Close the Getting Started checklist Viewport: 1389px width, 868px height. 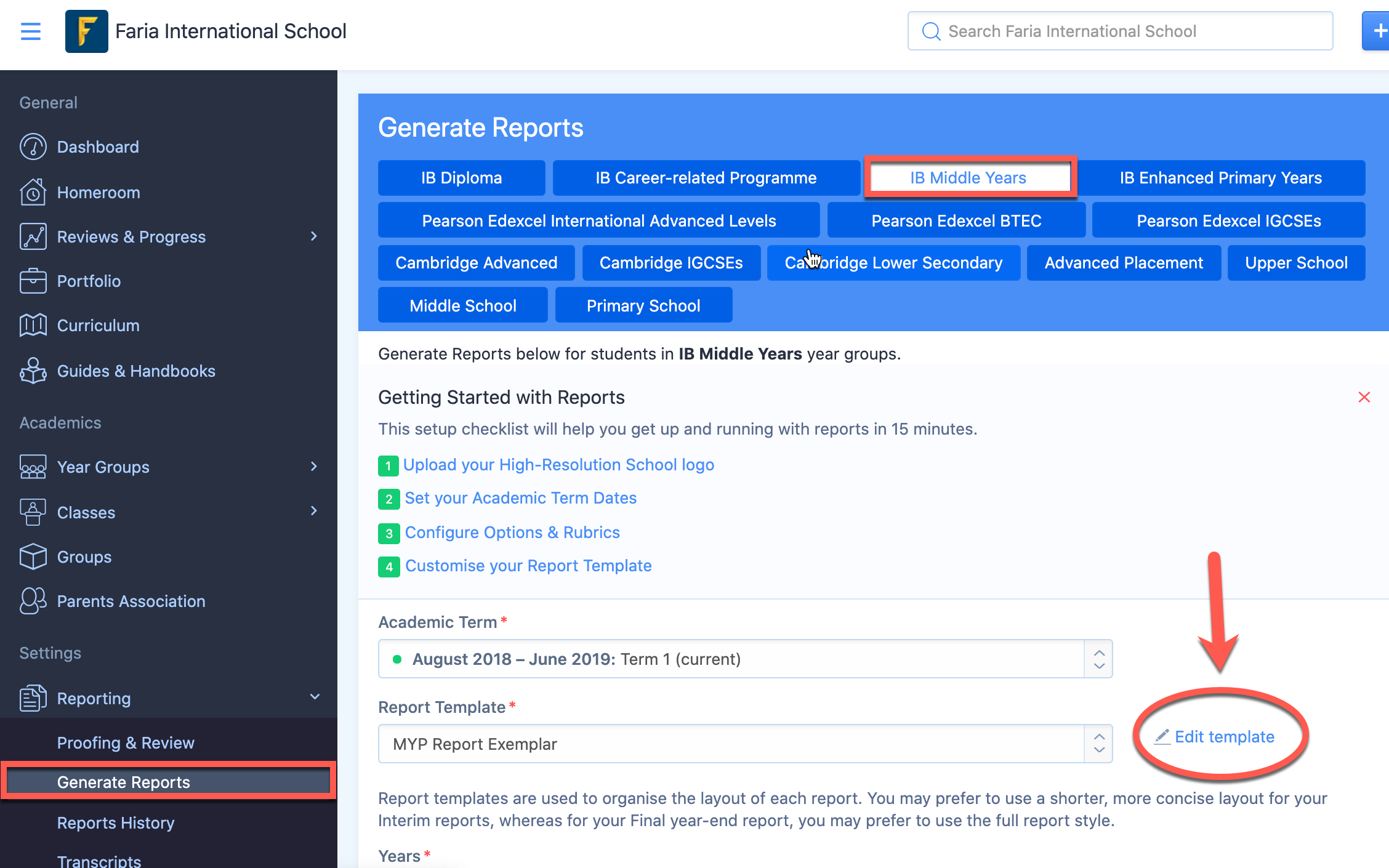coord(1364,397)
